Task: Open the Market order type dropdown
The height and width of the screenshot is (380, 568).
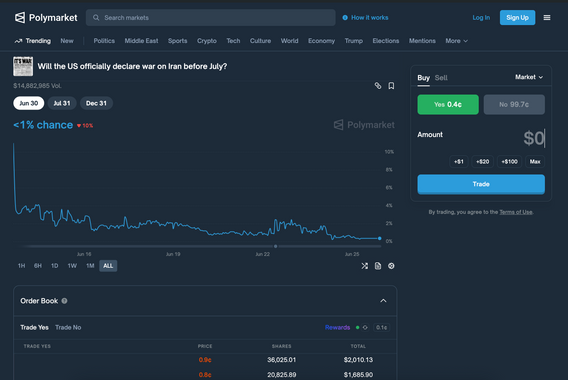Action: pyautogui.click(x=529, y=77)
